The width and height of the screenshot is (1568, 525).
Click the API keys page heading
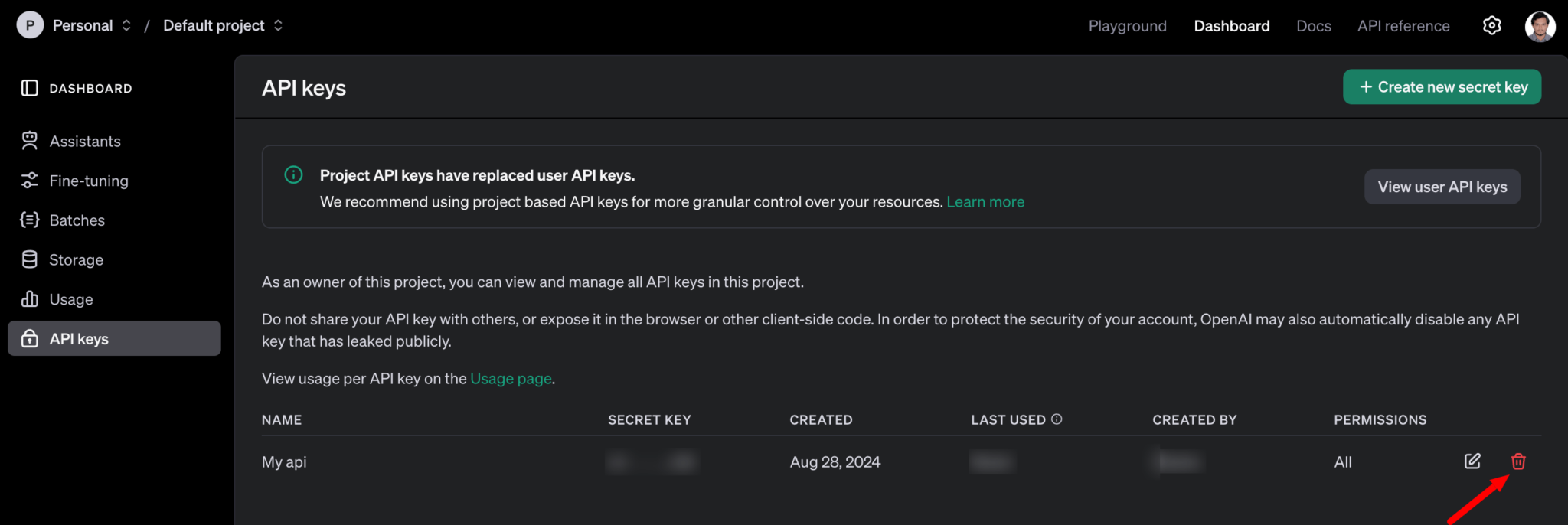(304, 88)
